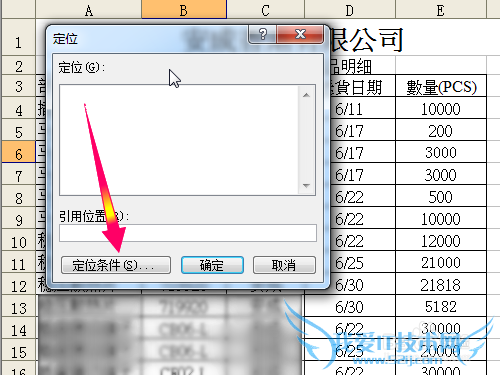500x375 pixels.
Task: Click the quantity cell 21818
Action: tap(441, 284)
